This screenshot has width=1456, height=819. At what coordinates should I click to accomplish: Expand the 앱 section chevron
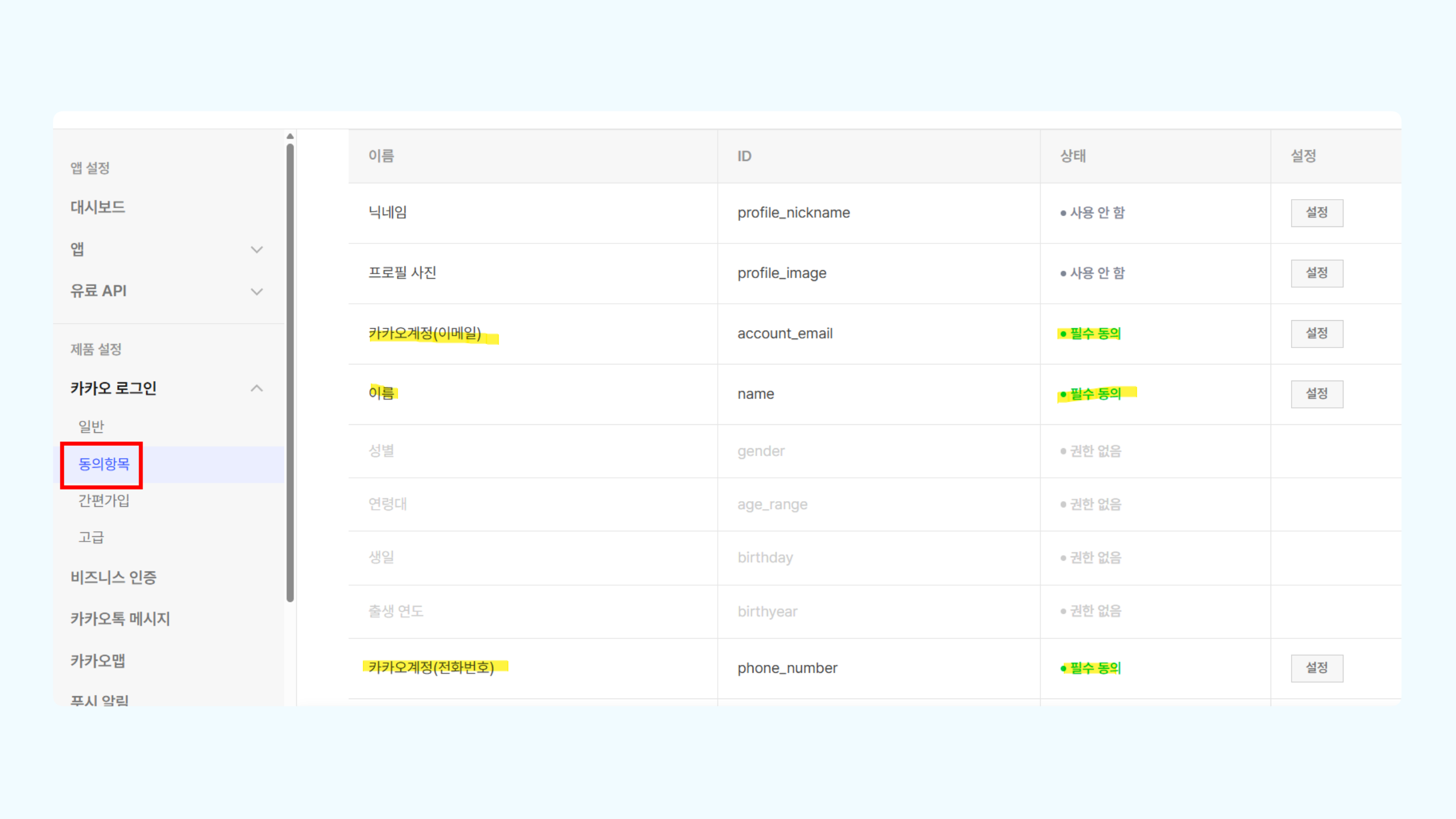coord(257,250)
